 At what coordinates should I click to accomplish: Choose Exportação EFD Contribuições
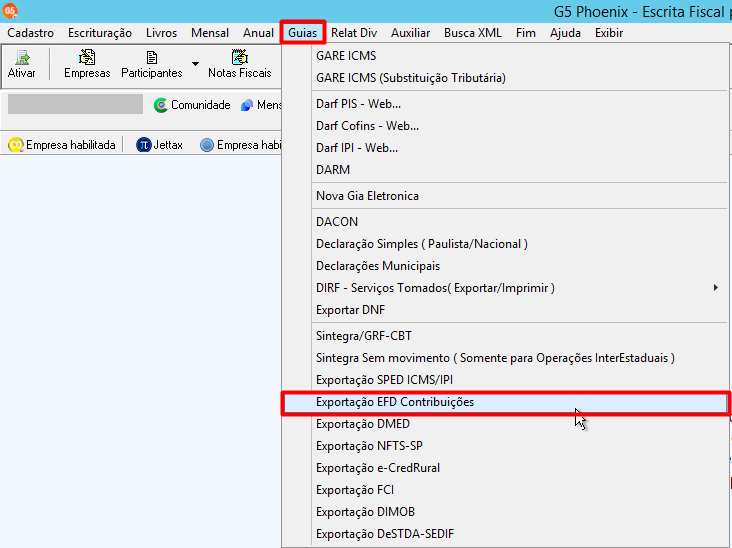click(x=505, y=402)
